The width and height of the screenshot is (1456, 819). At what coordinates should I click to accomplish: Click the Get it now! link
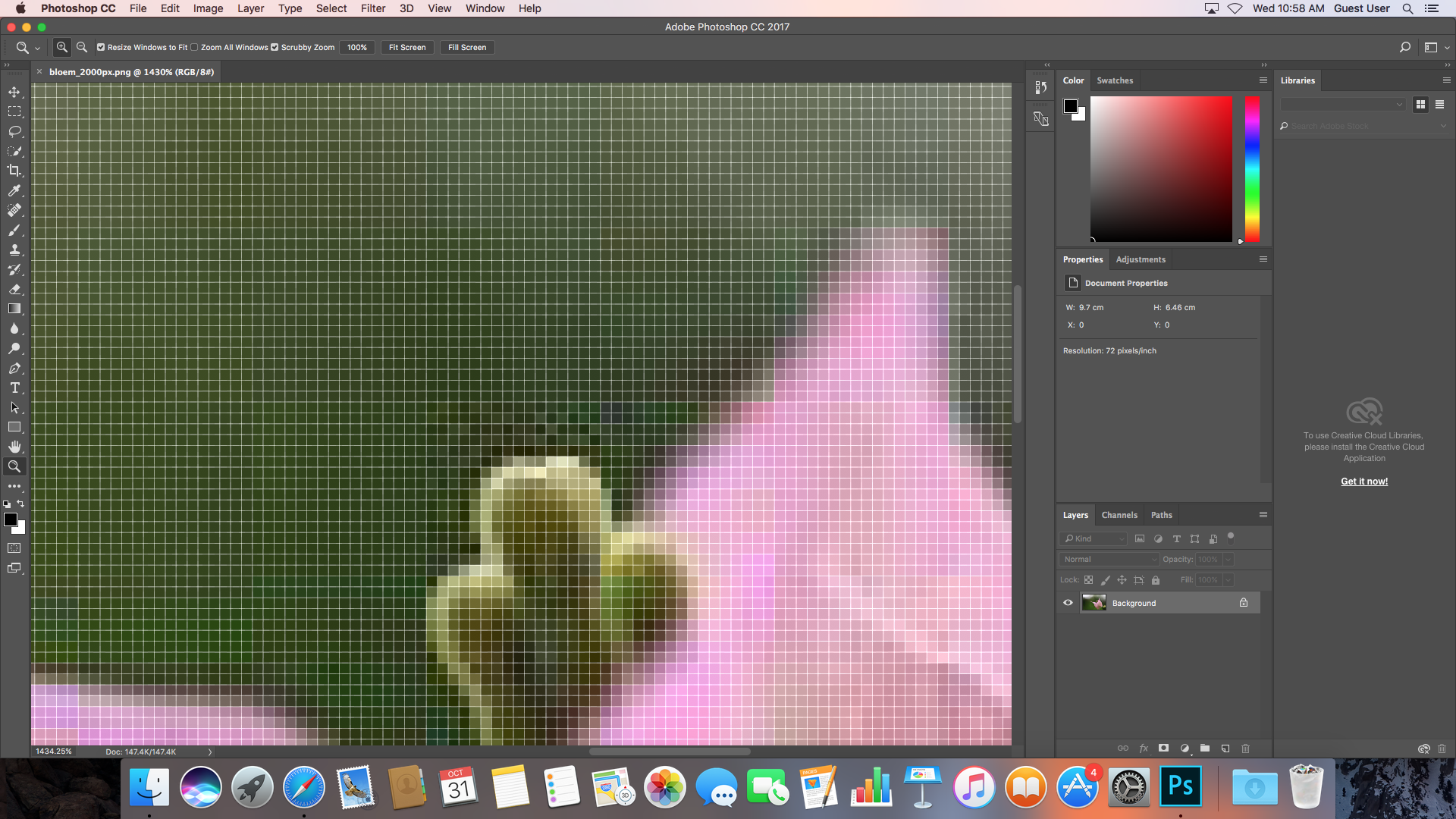pos(1364,482)
